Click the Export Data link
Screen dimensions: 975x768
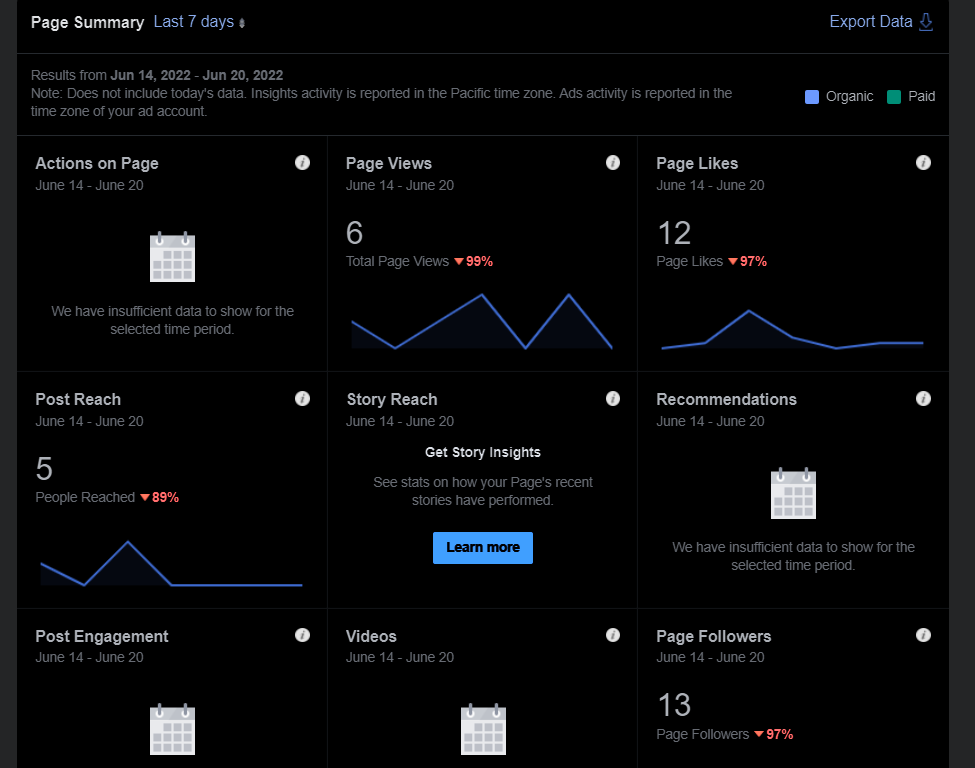click(x=871, y=22)
